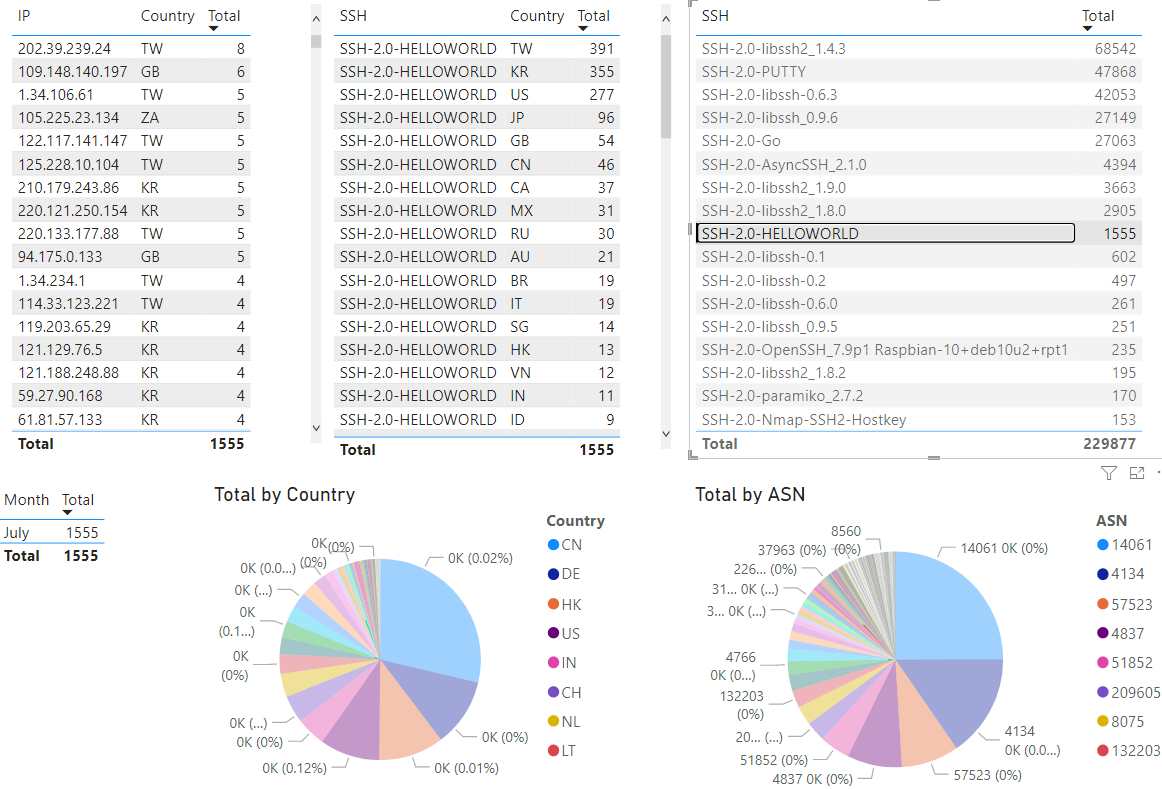Viewport: 1162px width, 789px height.
Task: Click scroll-up arrow of SSH country table
Action: (x=666, y=20)
